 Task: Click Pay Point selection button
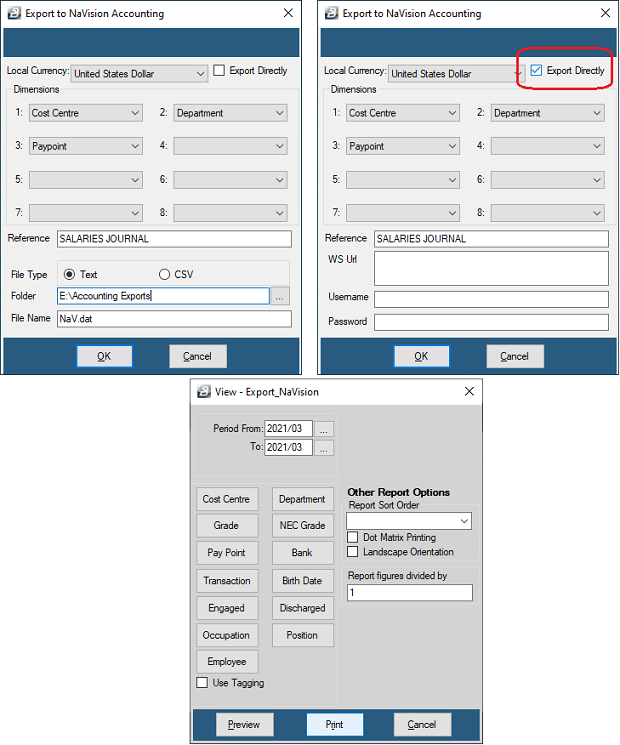tap(227, 553)
